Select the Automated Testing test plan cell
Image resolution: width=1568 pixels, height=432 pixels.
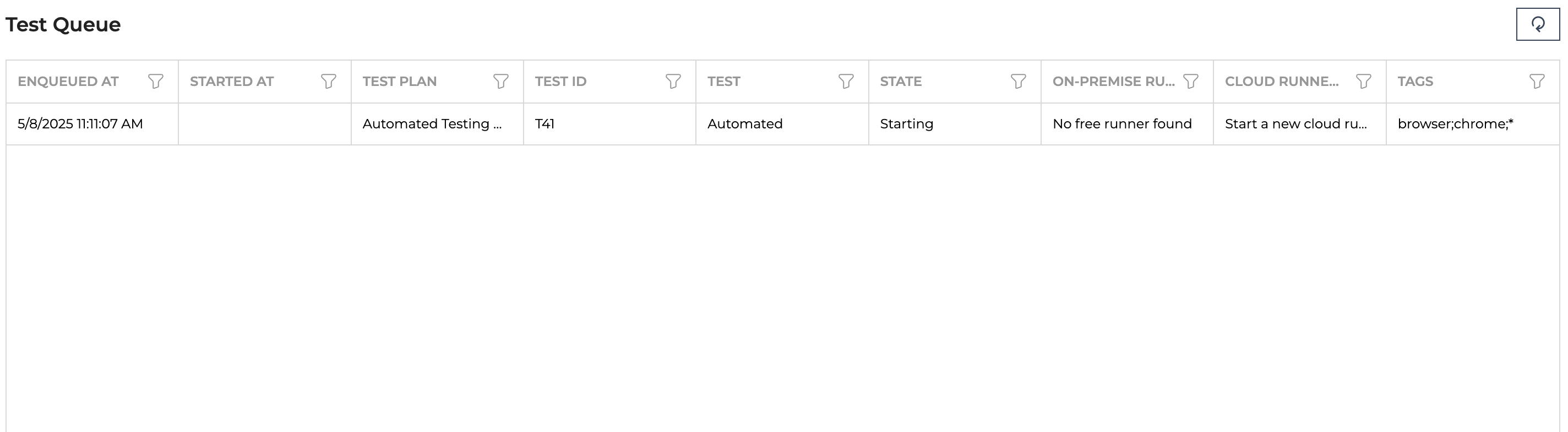(437, 123)
